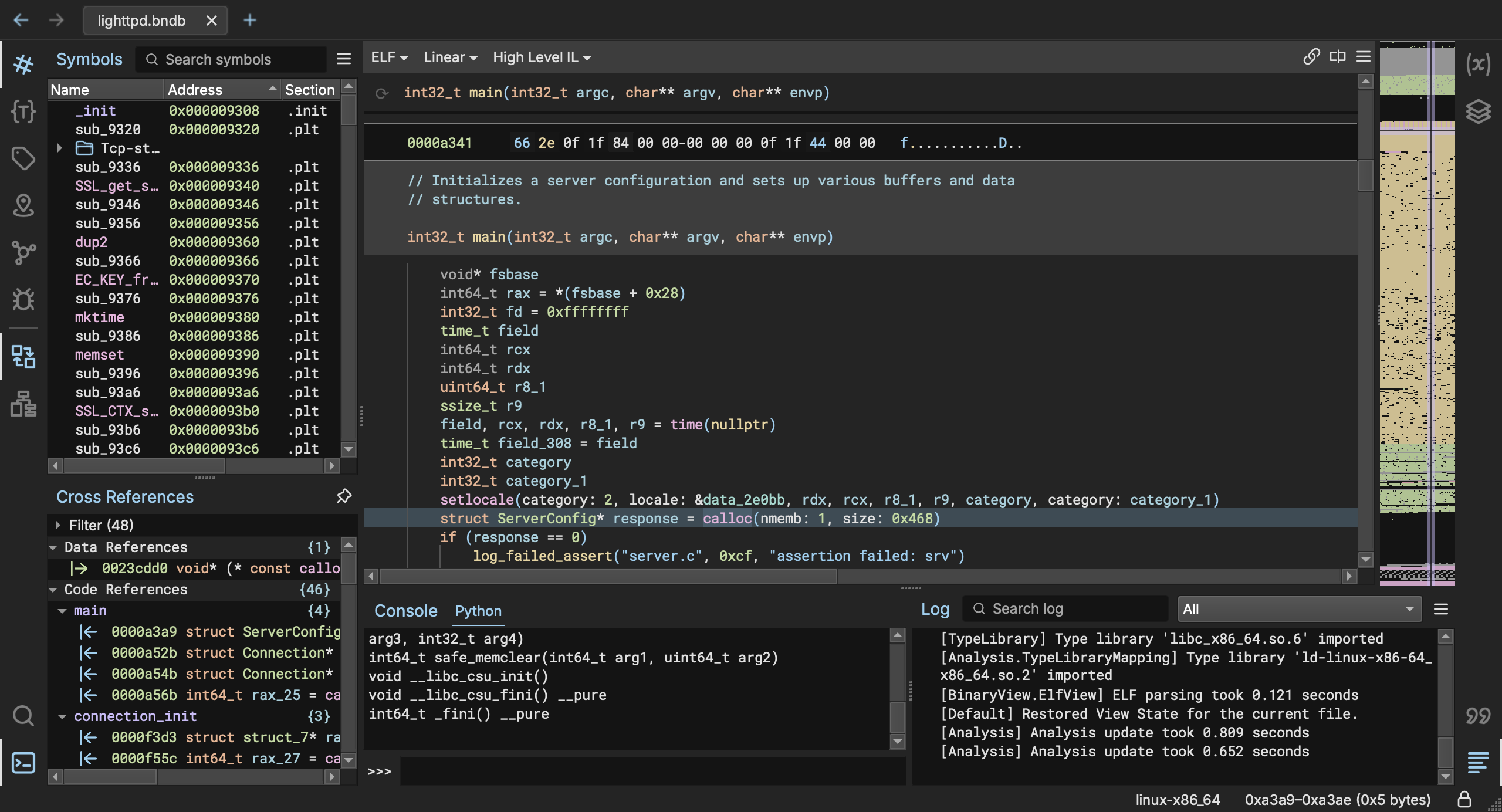
Task: Click the split view pane icon
Action: tap(1338, 57)
